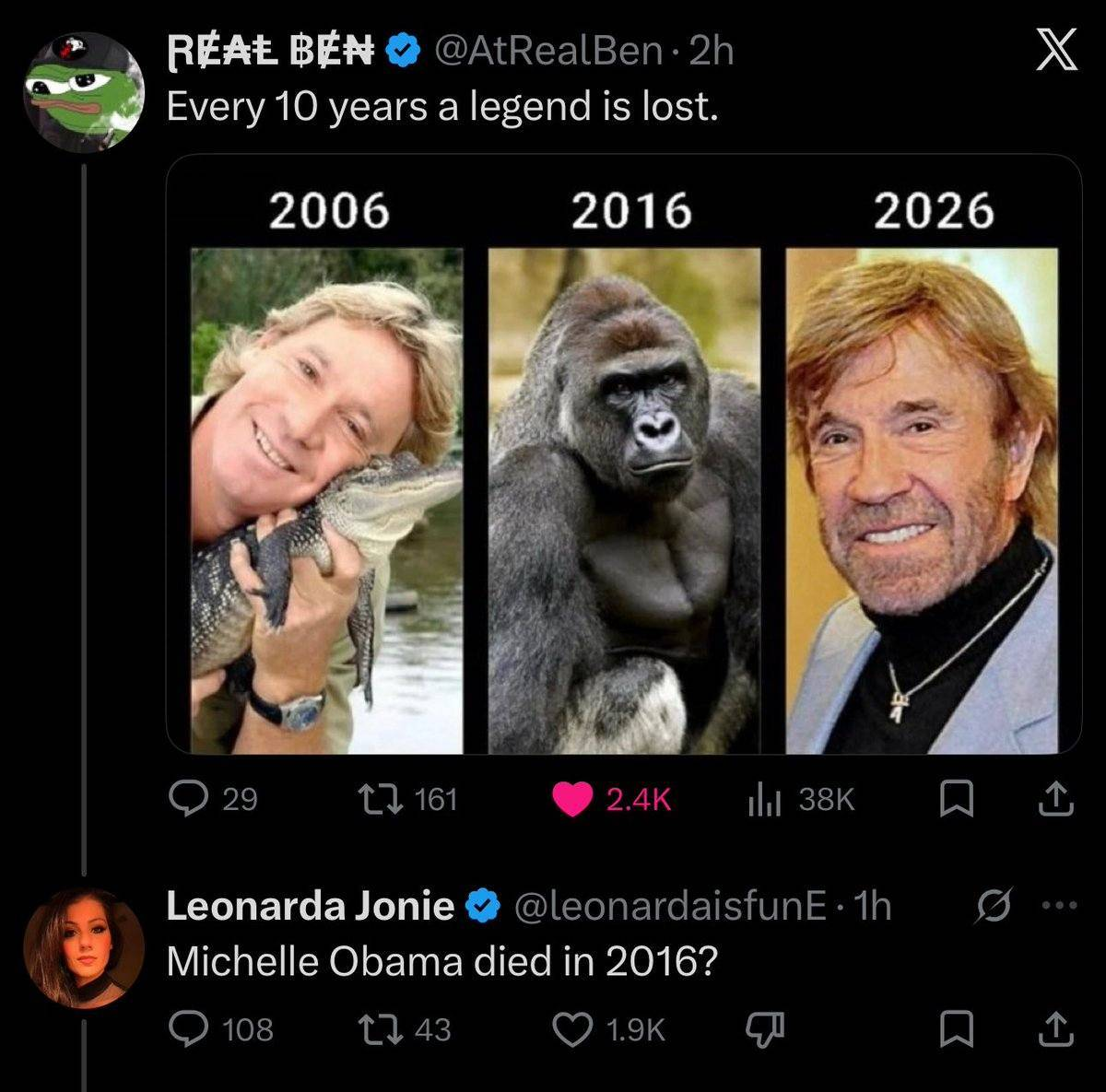Share Real Ben's post
The height and width of the screenshot is (1092, 1106).
[x=1055, y=798]
